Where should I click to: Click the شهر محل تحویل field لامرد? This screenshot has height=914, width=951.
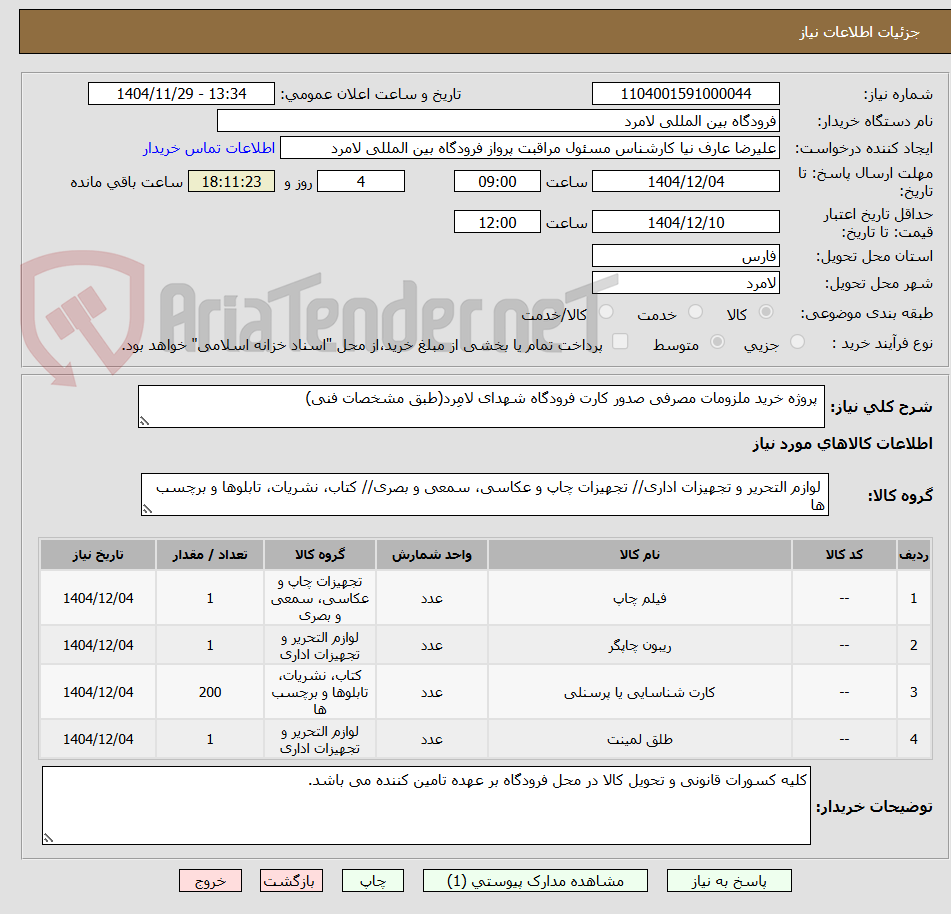click(685, 283)
